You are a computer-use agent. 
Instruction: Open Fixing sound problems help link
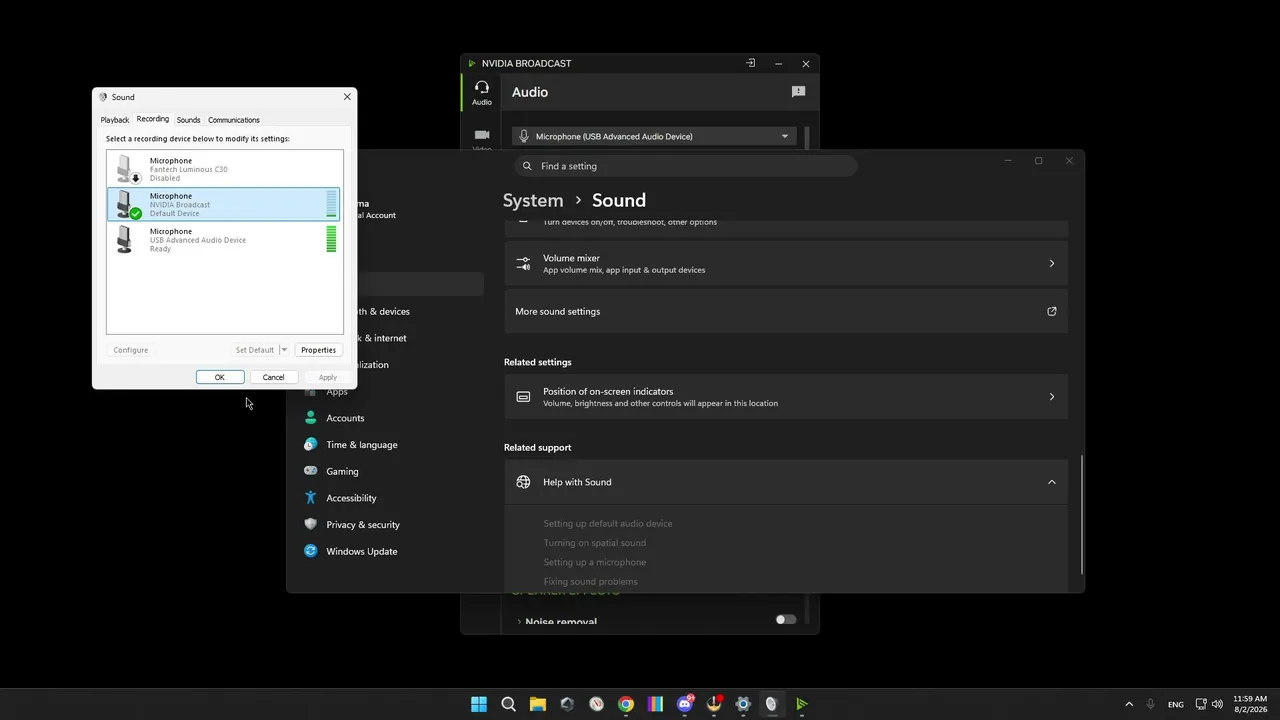point(590,581)
